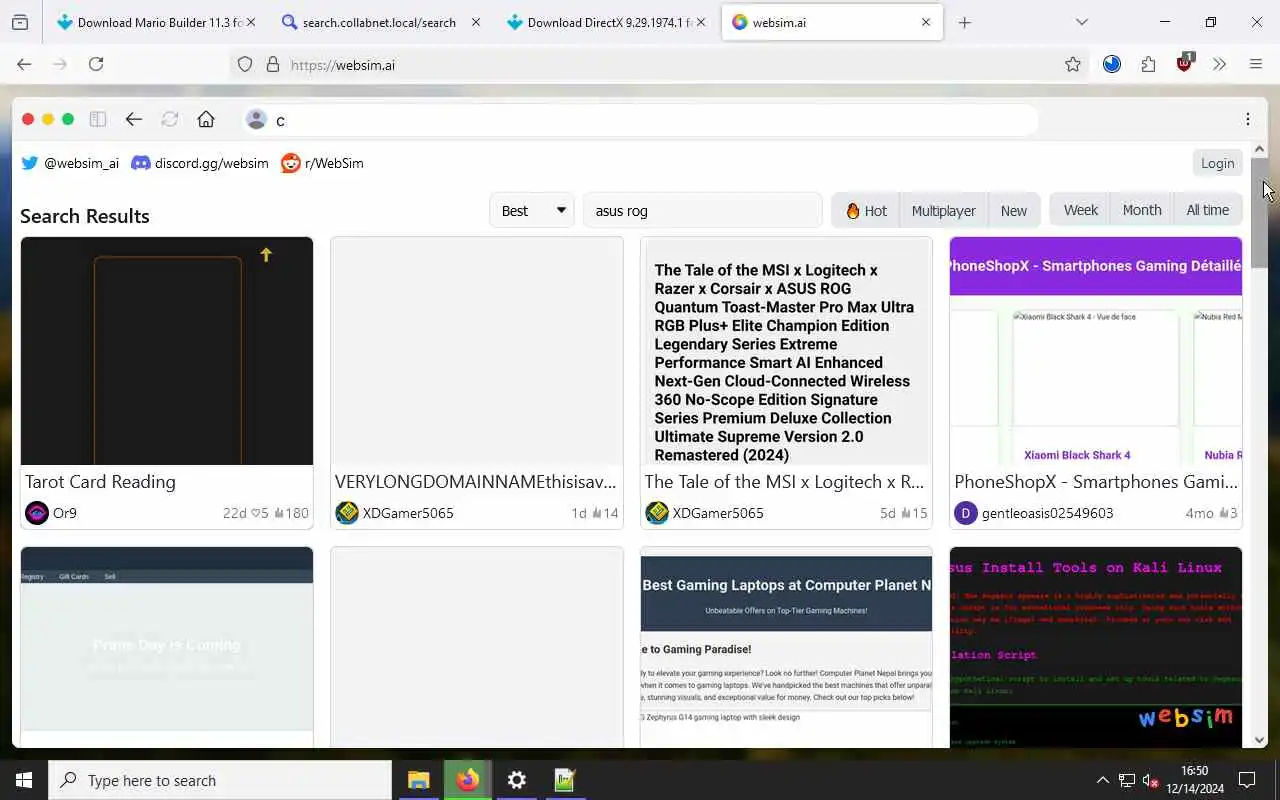Open the Windows notification center
Screen dimensions: 1280x800
tap(1247, 780)
